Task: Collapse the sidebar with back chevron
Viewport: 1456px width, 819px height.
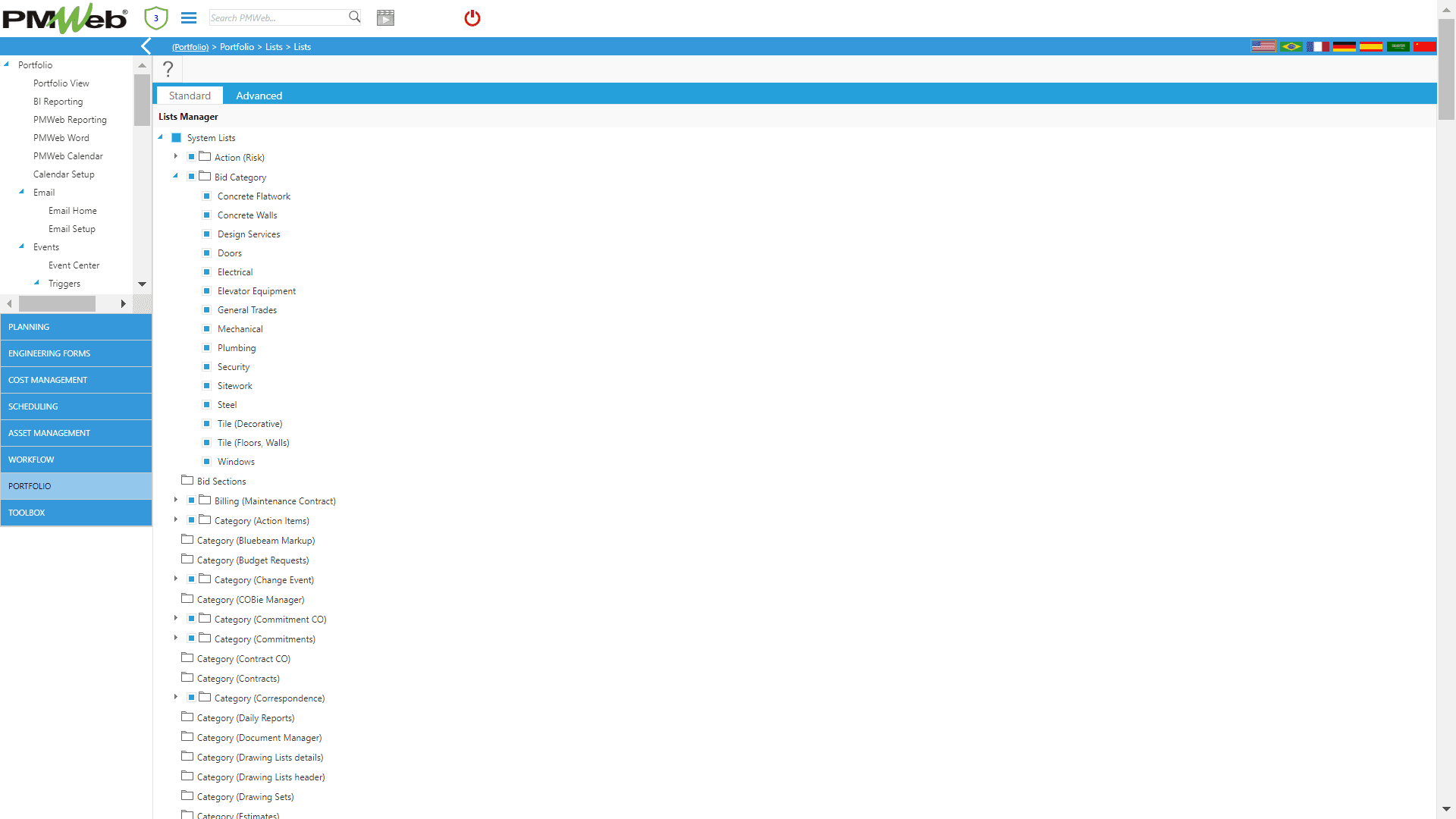Action: [x=146, y=46]
